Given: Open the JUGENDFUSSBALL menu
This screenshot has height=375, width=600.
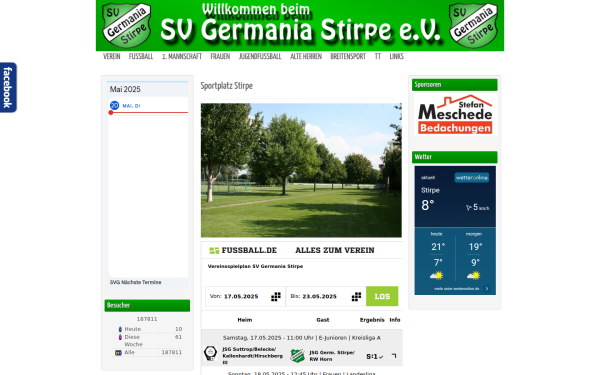Looking at the screenshot, I should pyautogui.click(x=260, y=57).
